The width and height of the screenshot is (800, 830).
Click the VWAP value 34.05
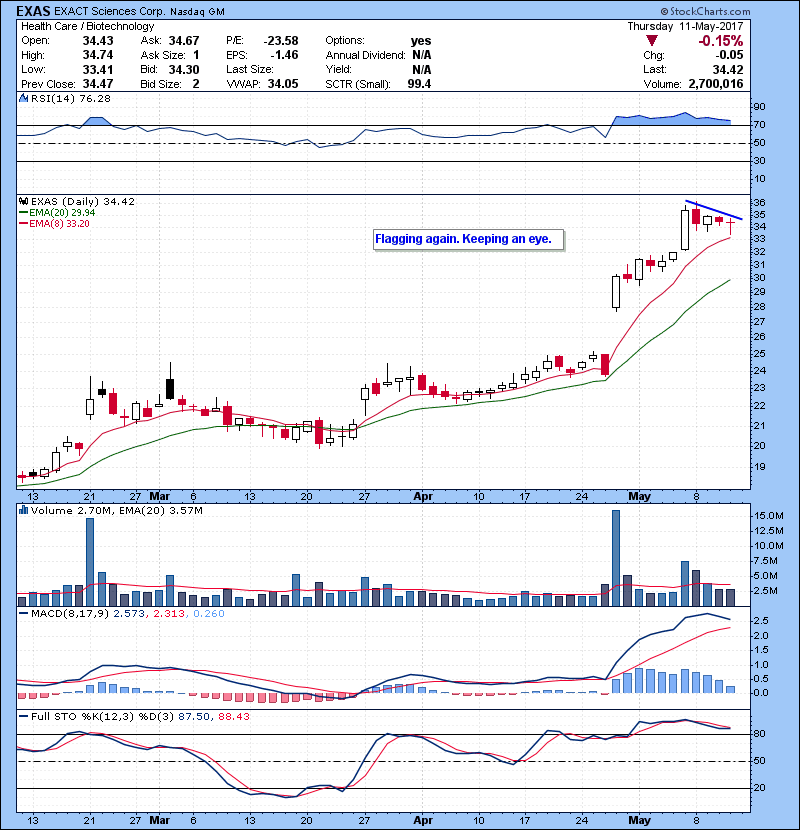283,84
